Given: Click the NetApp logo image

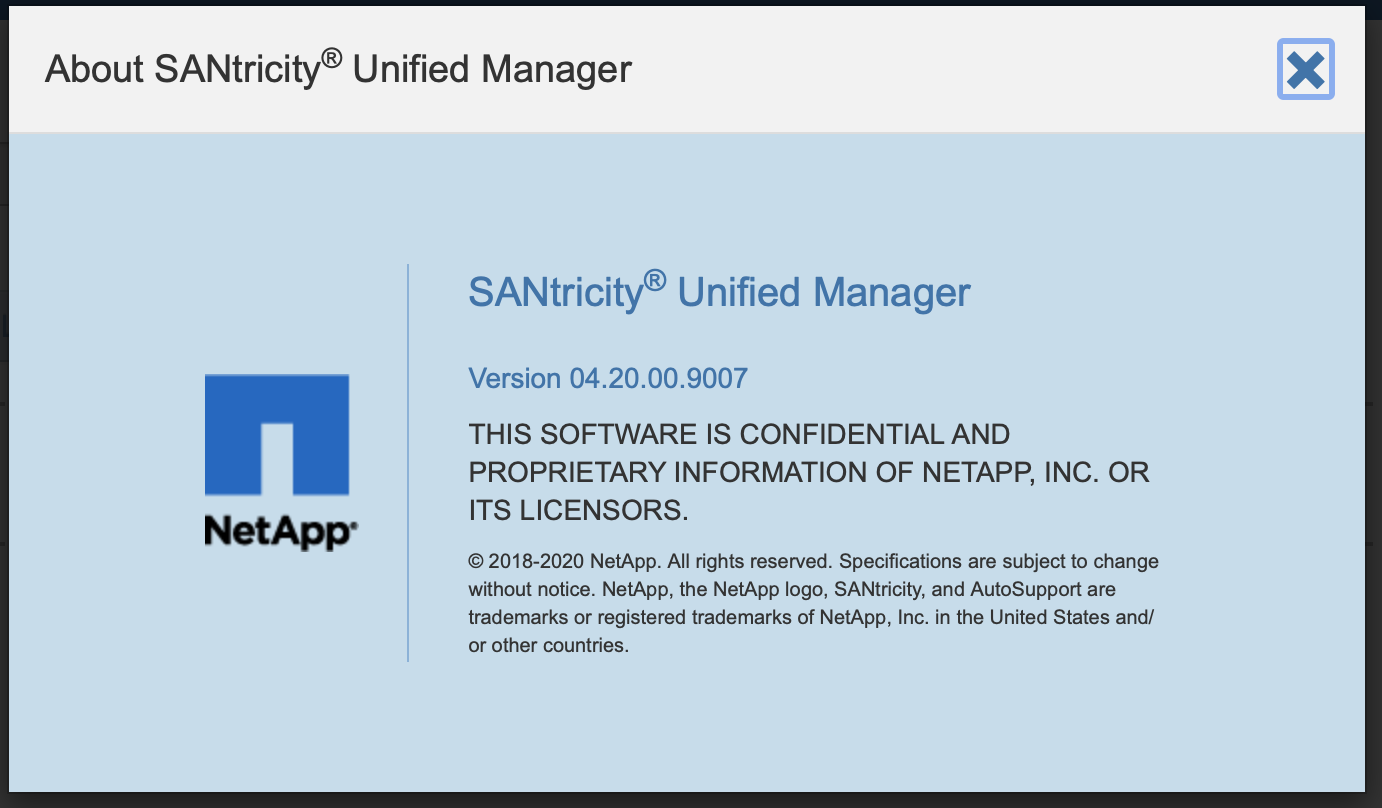Looking at the screenshot, I should (x=281, y=461).
